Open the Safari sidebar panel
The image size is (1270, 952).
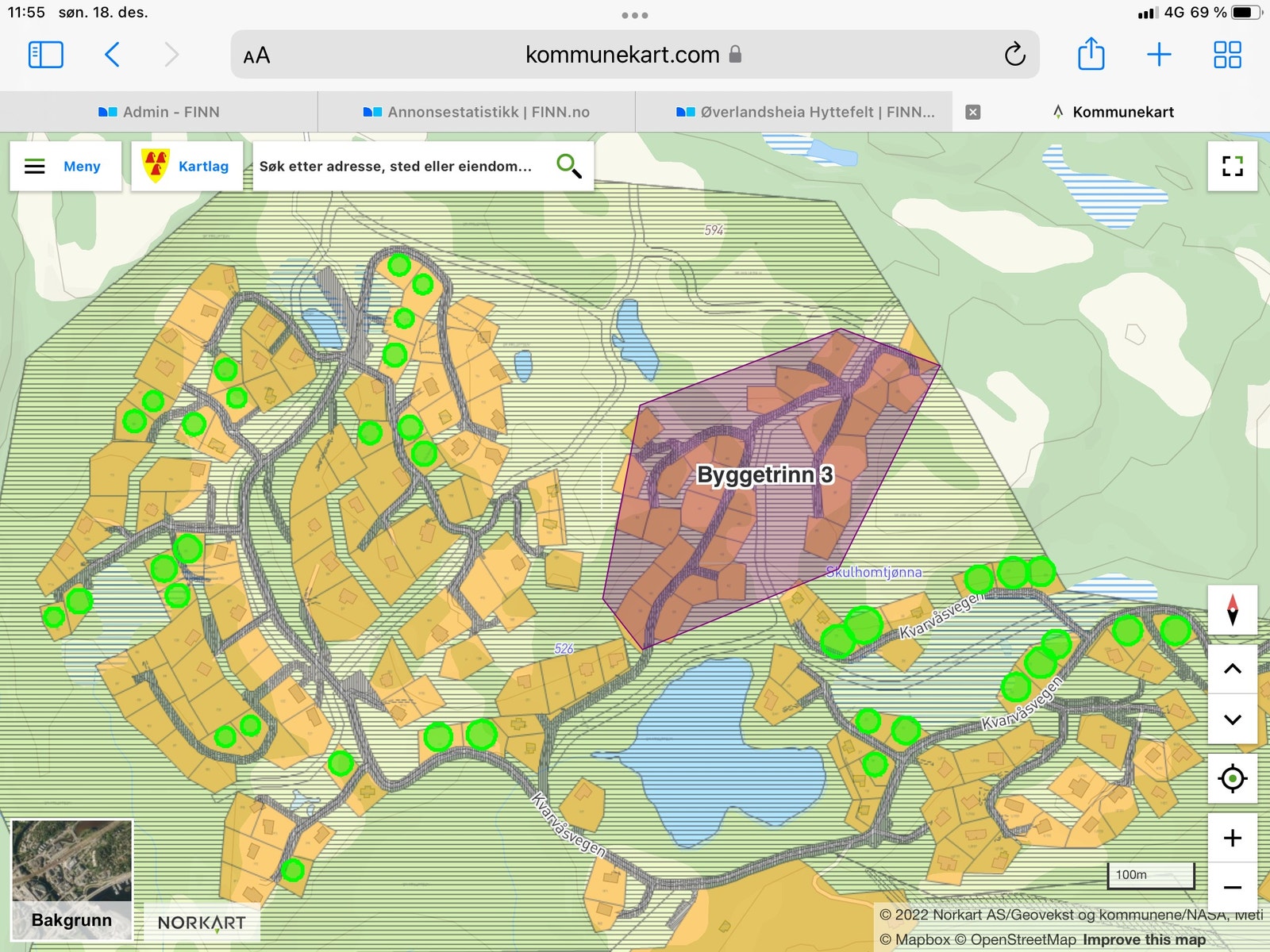coord(46,55)
